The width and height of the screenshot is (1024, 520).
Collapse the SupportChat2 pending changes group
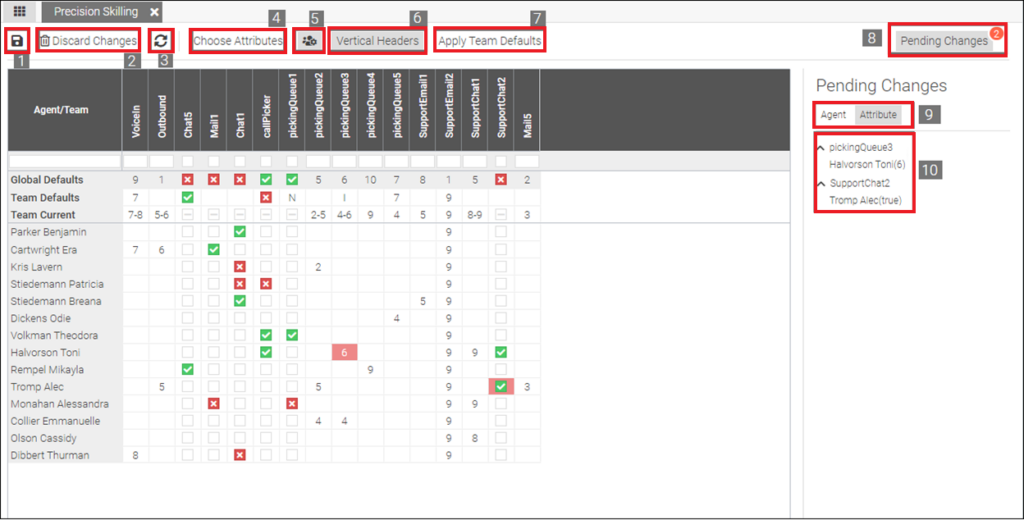[822, 184]
